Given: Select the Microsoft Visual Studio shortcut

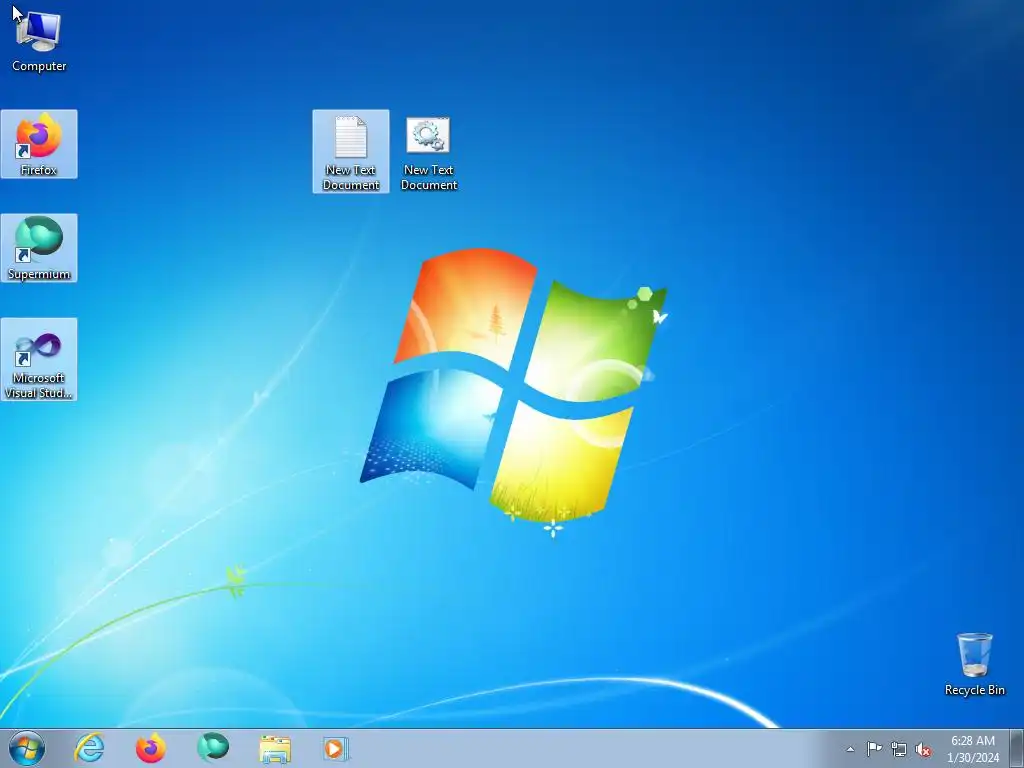Looking at the screenshot, I should (x=39, y=359).
